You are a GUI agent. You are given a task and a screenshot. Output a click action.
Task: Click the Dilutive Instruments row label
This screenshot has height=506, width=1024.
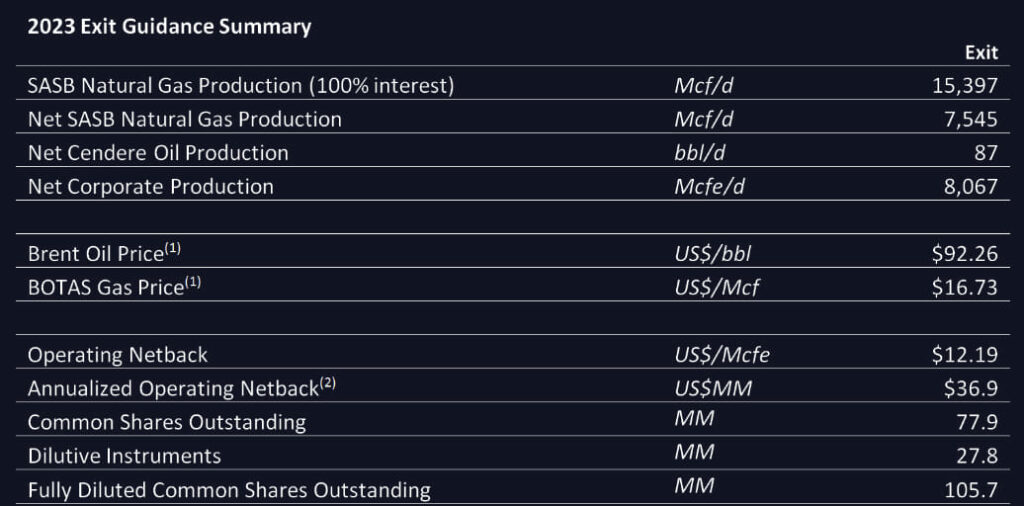[124, 456]
